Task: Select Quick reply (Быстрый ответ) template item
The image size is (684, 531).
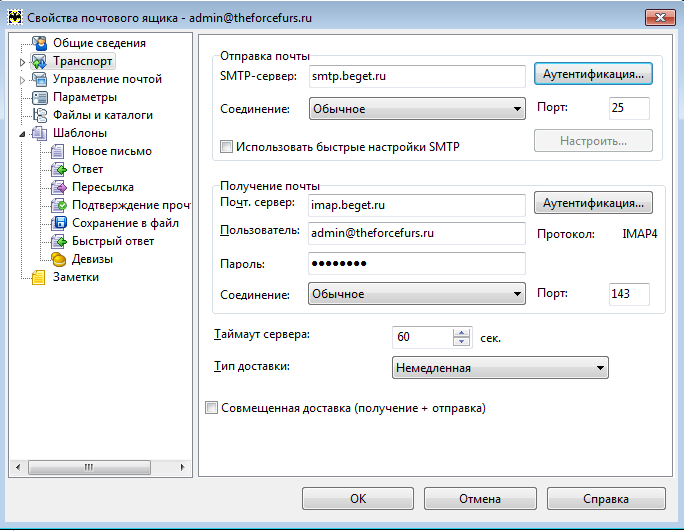Action: tap(113, 241)
